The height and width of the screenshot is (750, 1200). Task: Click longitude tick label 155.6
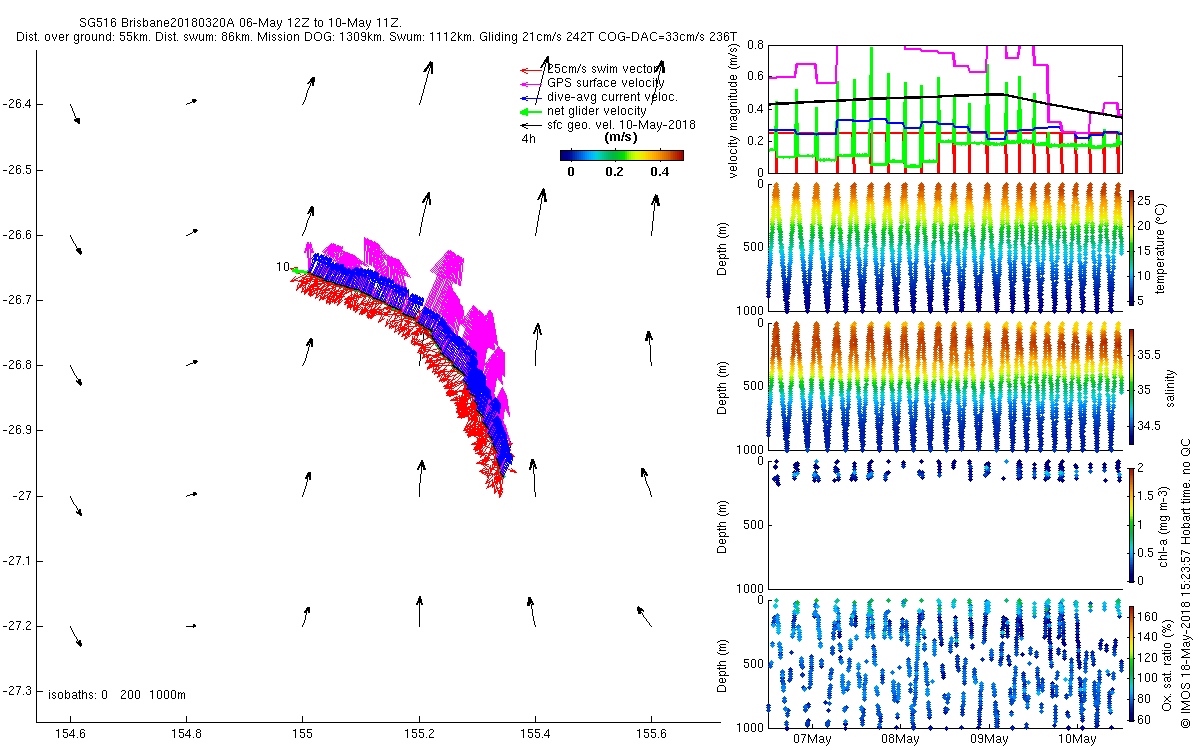[651, 734]
